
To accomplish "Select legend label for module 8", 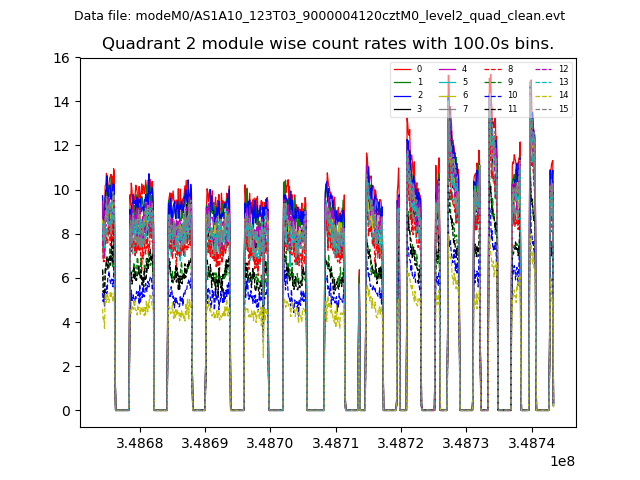I will click(510, 69).
